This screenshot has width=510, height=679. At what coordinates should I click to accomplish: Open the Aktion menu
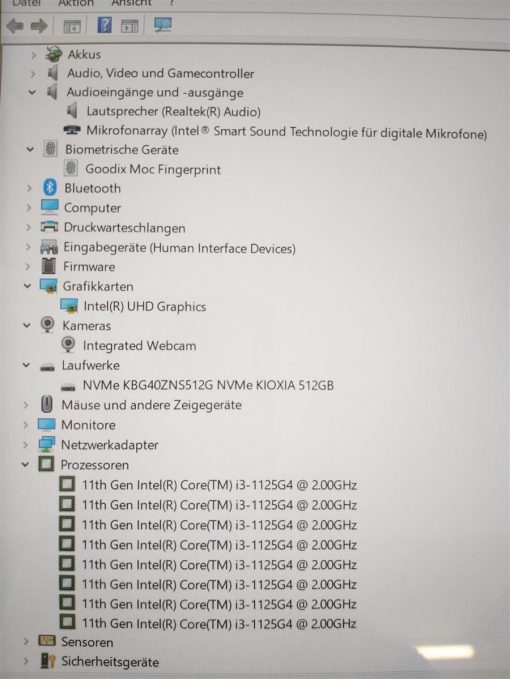75,3
